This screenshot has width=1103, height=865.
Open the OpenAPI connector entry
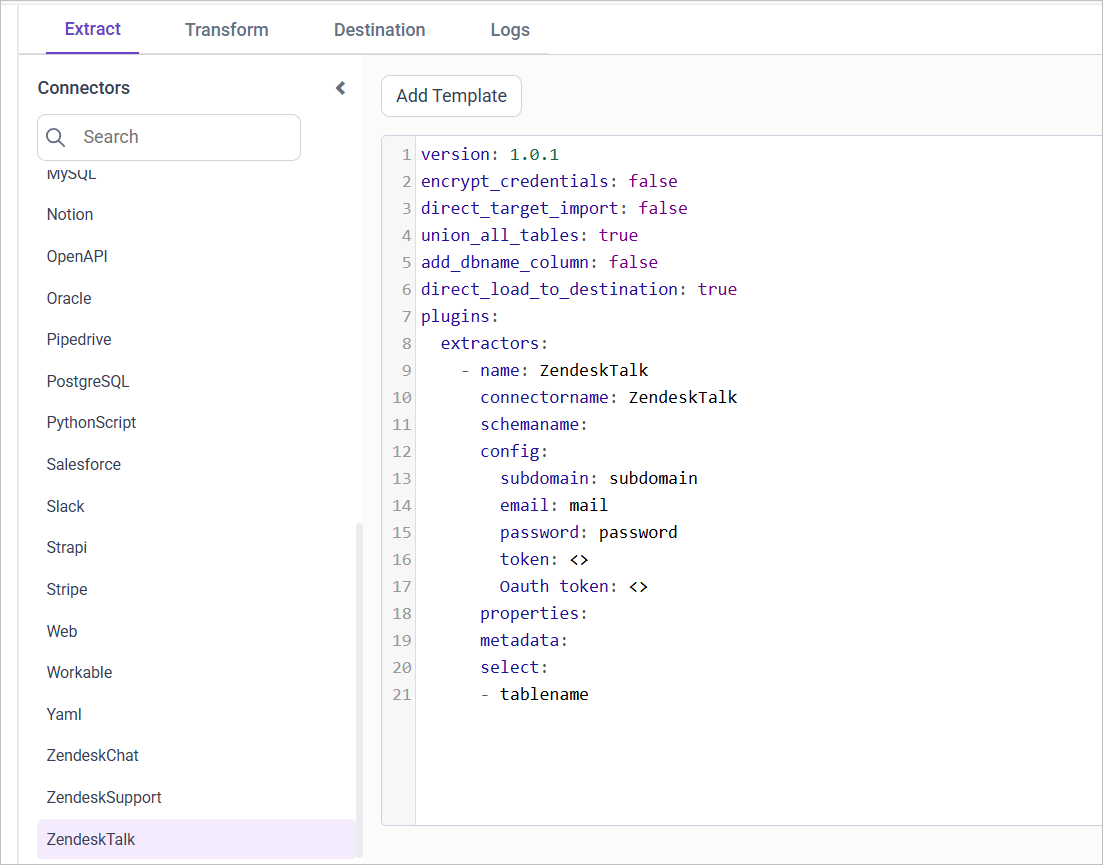click(x=77, y=256)
